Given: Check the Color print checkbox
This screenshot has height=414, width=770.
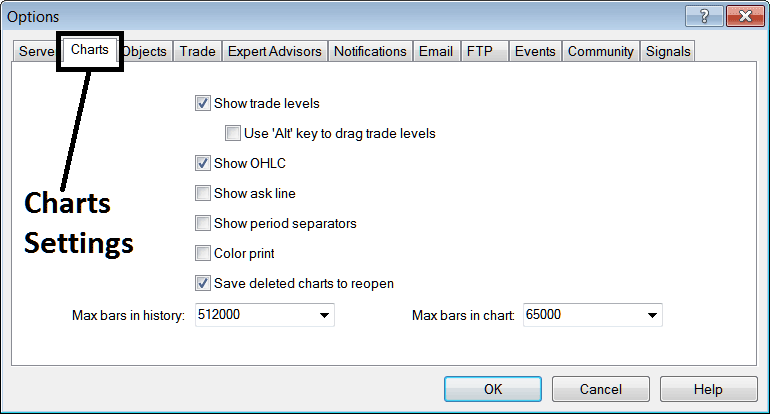Looking at the screenshot, I should 204,253.
